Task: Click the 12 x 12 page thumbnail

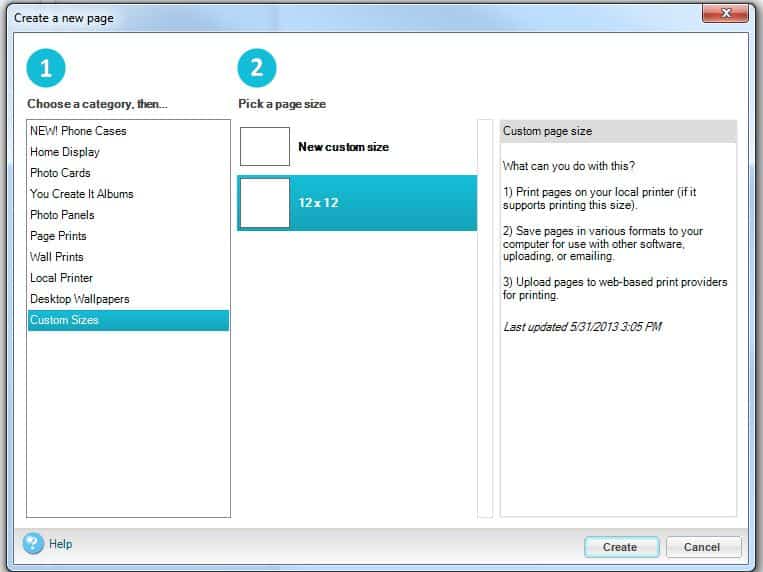Action: 265,203
